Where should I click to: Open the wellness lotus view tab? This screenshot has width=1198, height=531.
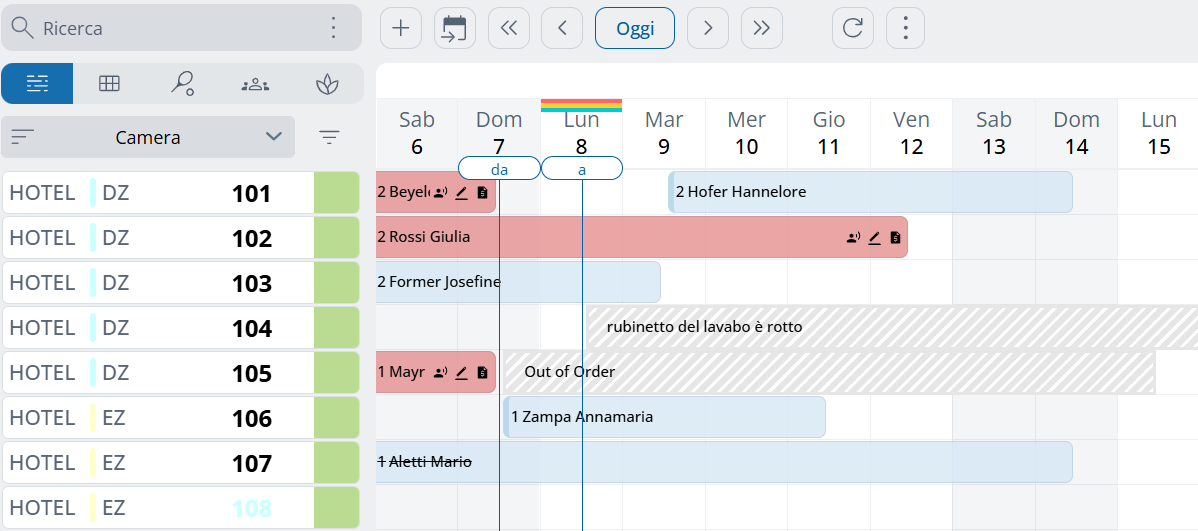[x=326, y=84]
